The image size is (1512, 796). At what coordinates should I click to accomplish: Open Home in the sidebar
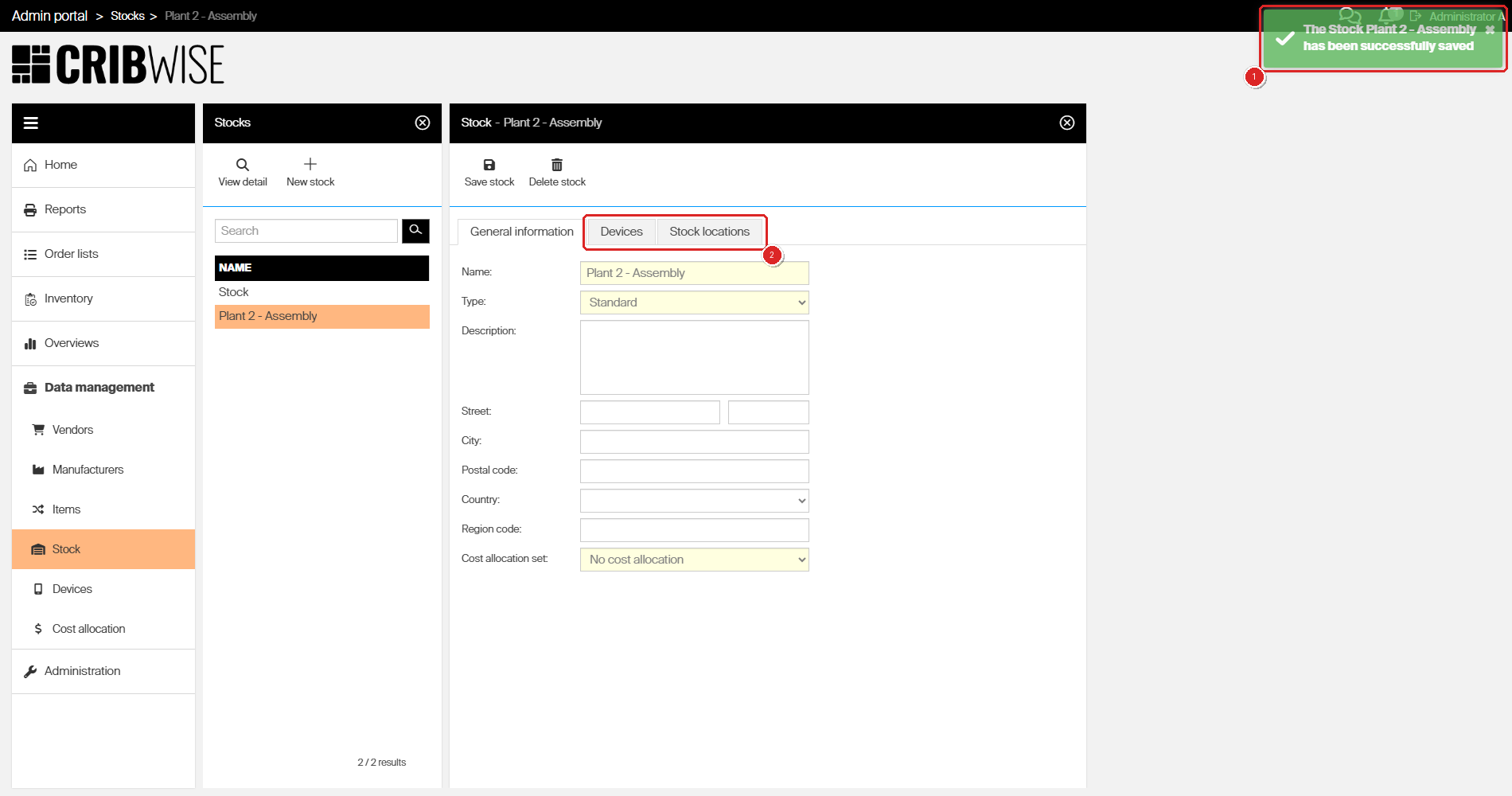coord(103,165)
